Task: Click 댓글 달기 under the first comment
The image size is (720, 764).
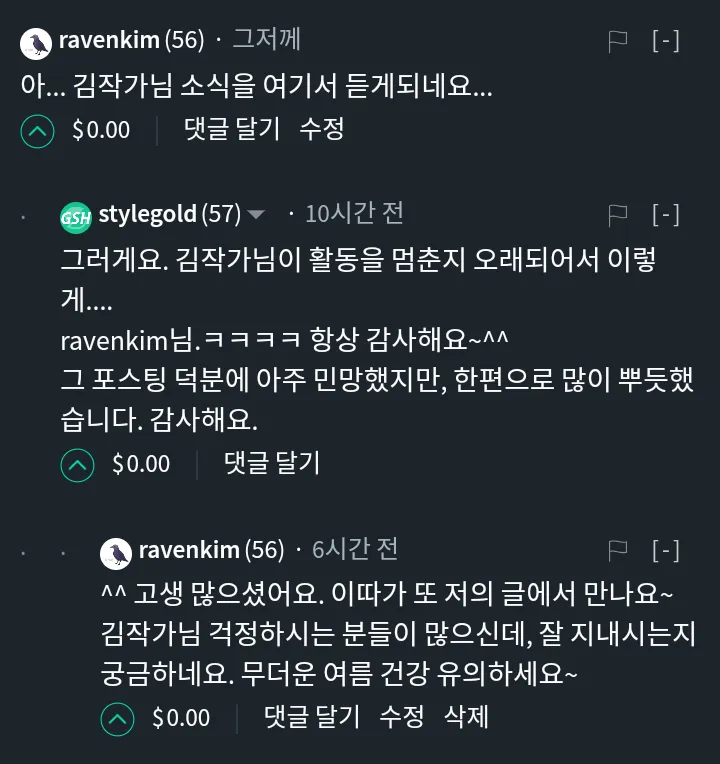Action: [x=232, y=130]
